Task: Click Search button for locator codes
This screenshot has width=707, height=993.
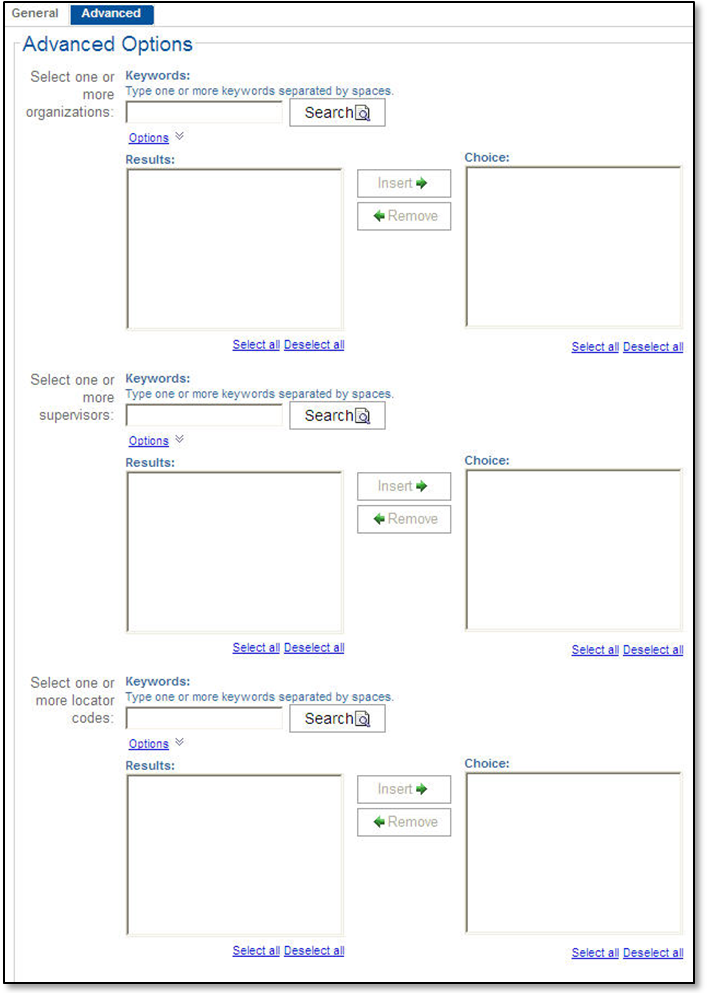Action: pyautogui.click(x=337, y=719)
